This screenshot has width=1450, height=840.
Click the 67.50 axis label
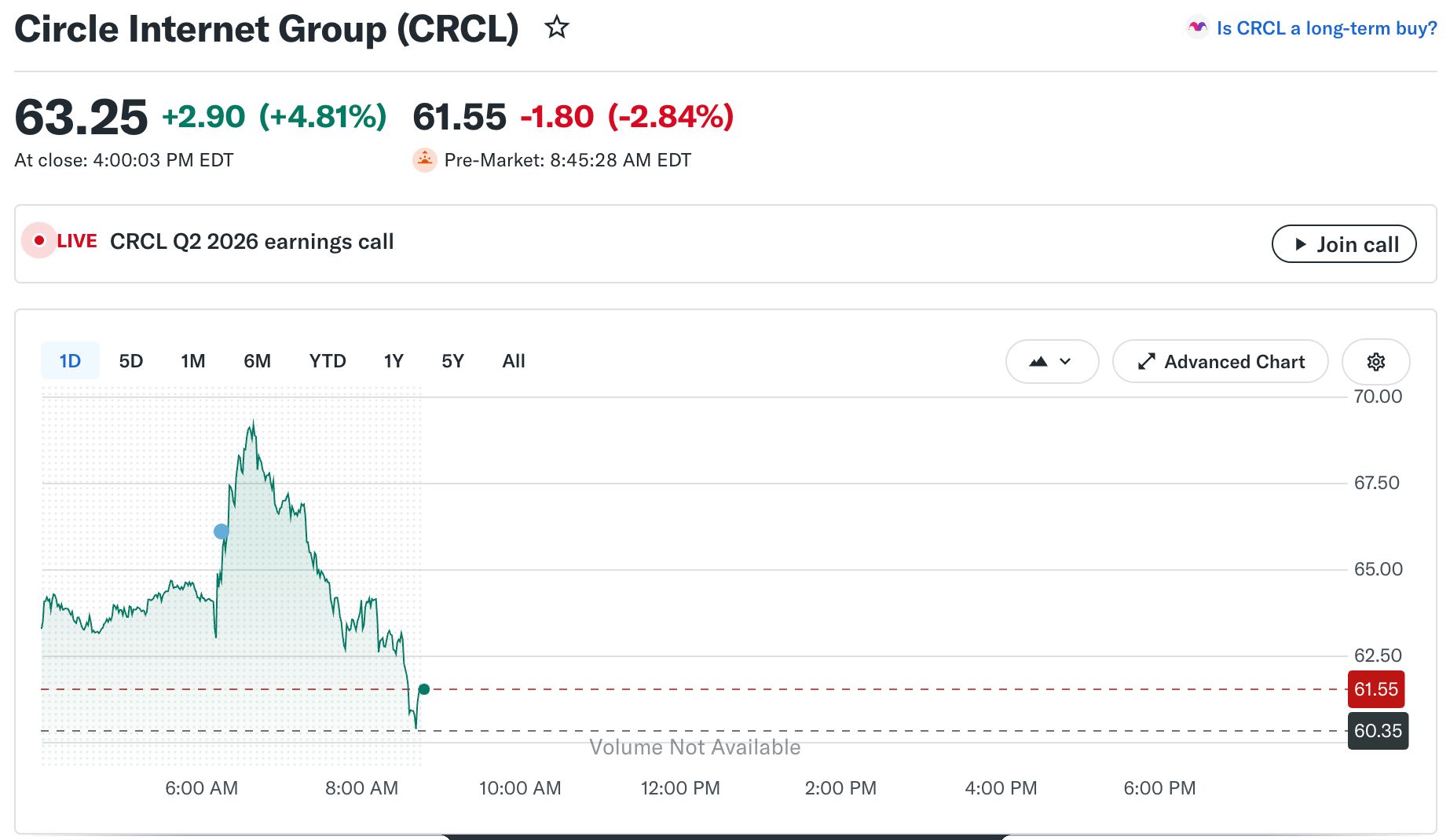point(1377,483)
